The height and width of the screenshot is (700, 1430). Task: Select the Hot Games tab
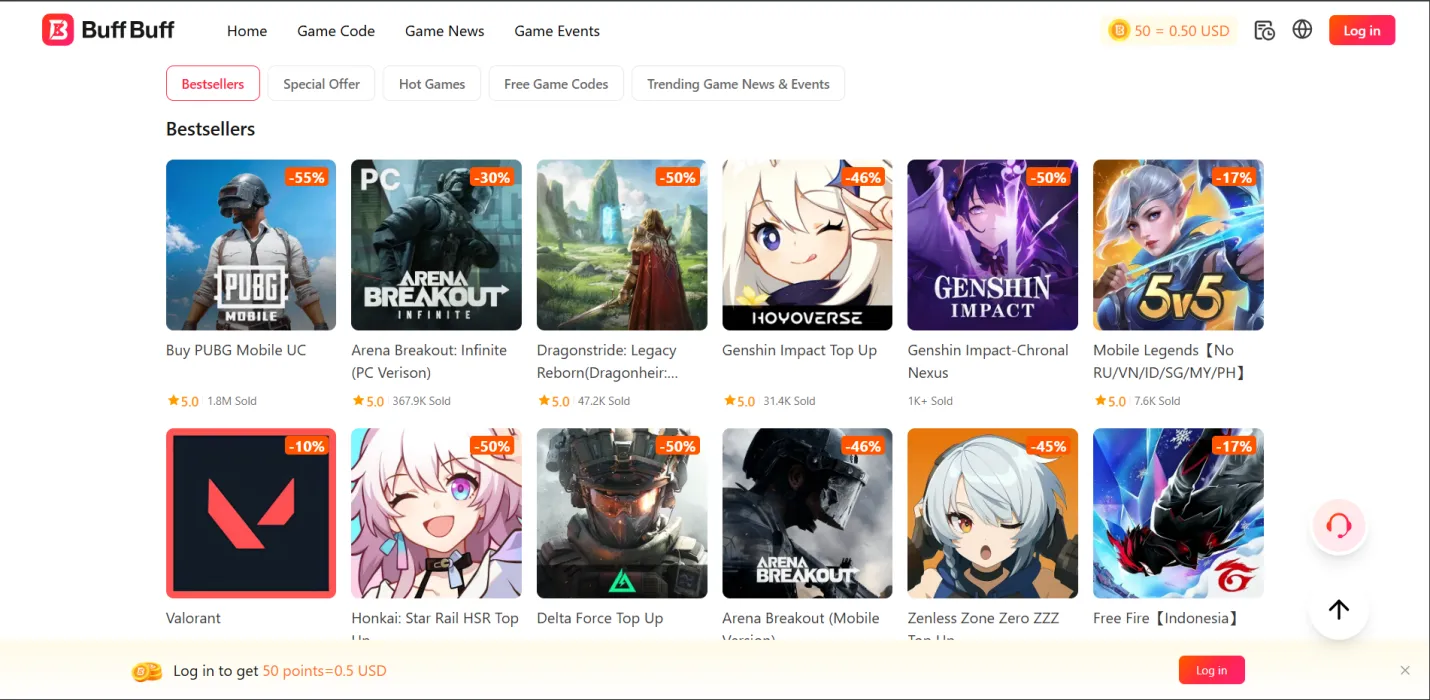(x=432, y=84)
